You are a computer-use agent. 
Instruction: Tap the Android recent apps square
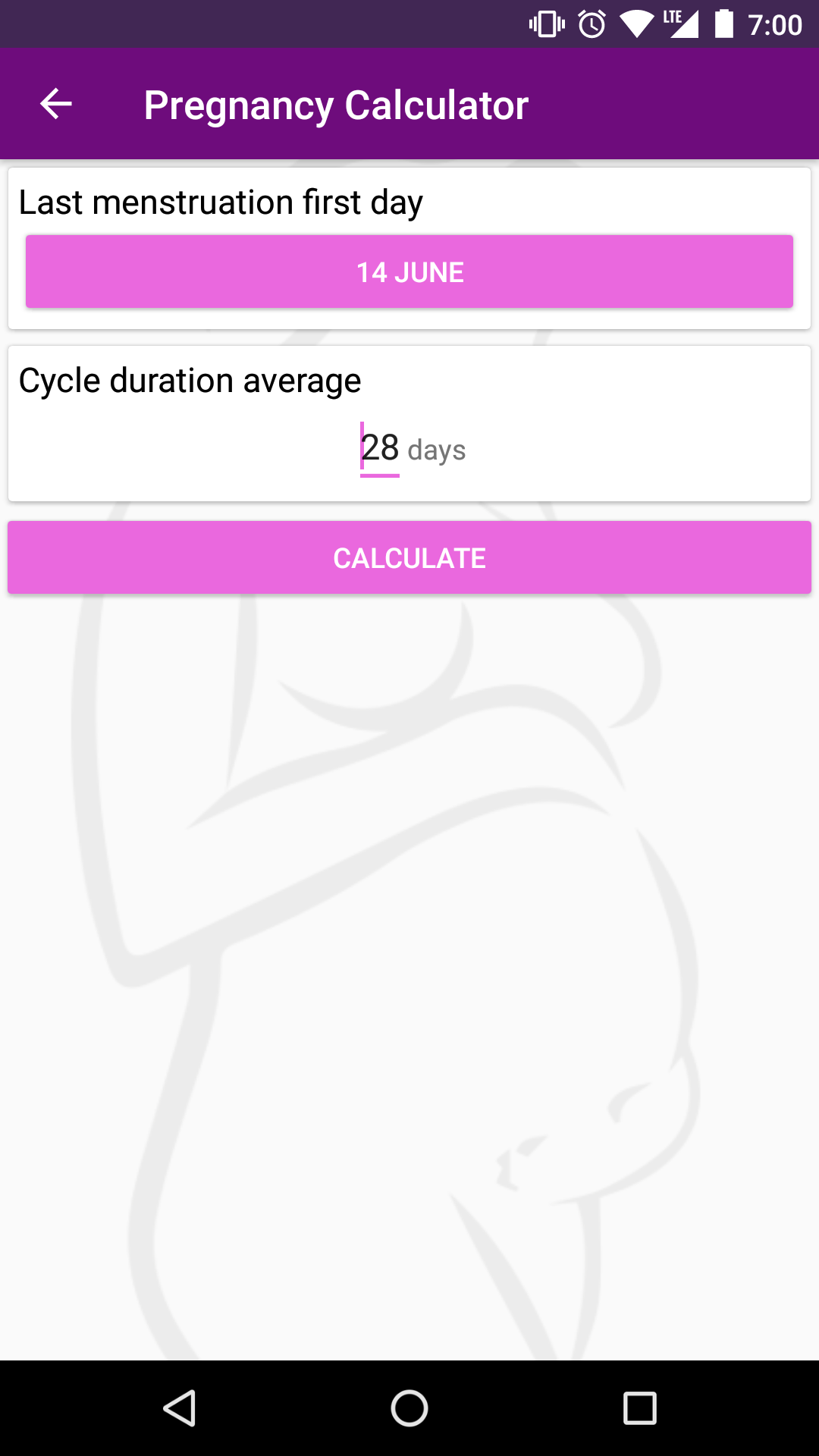coord(639,1408)
